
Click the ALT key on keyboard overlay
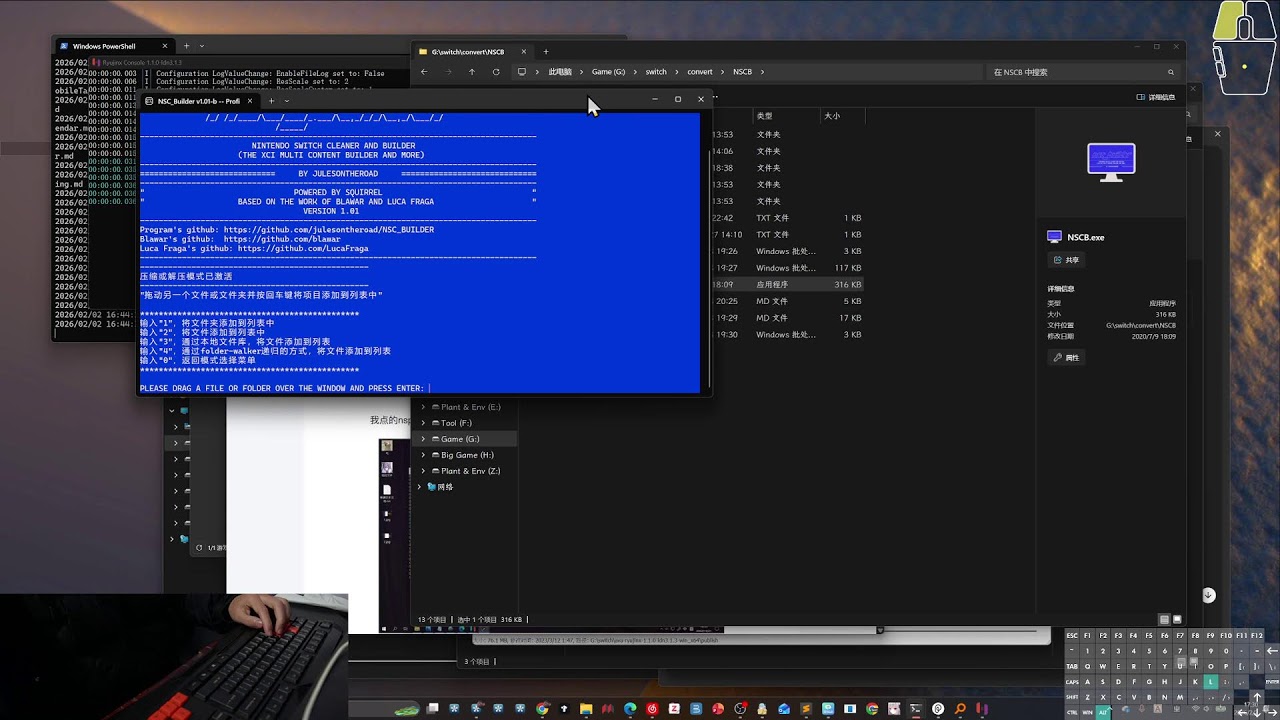1103,712
